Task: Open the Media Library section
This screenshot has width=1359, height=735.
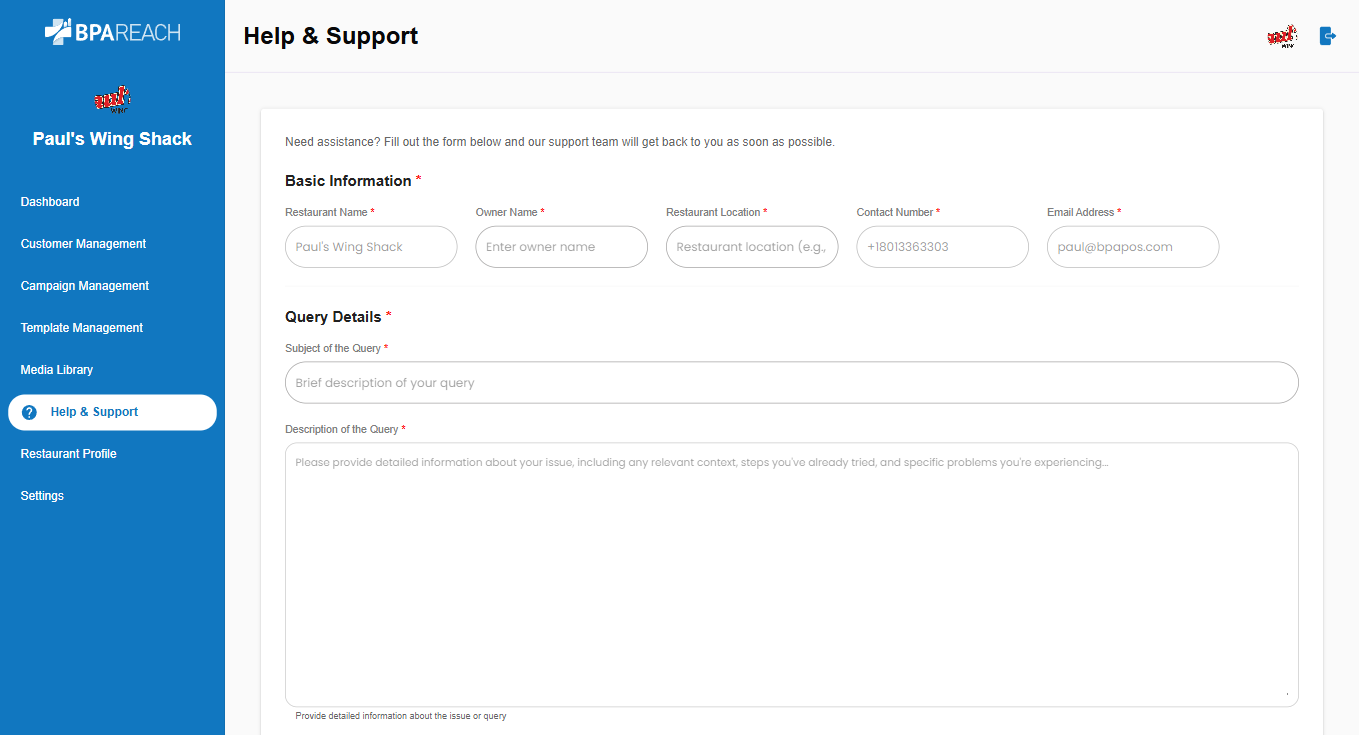Action: point(57,370)
